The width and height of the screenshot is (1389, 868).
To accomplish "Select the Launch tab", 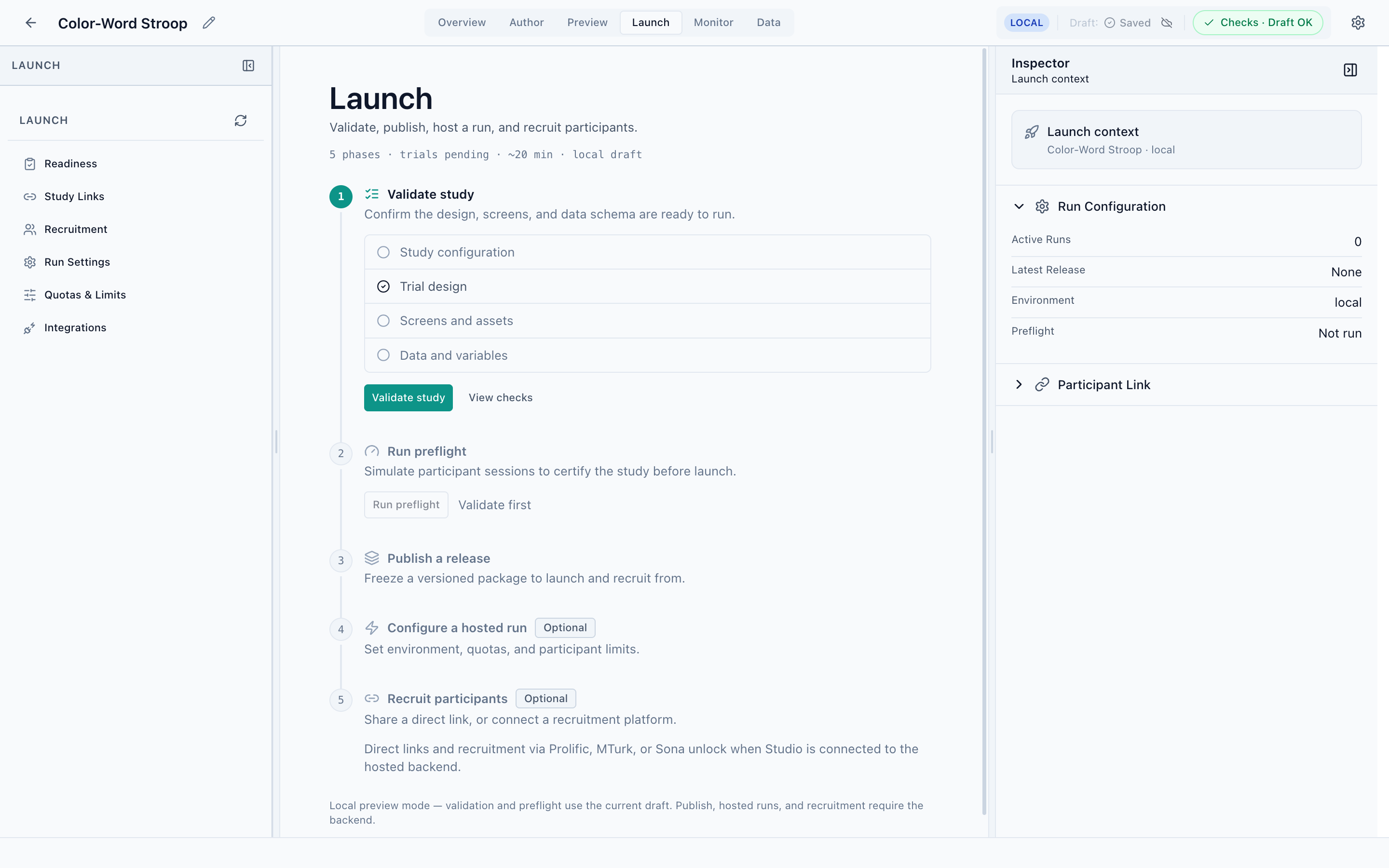I will coord(650,22).
